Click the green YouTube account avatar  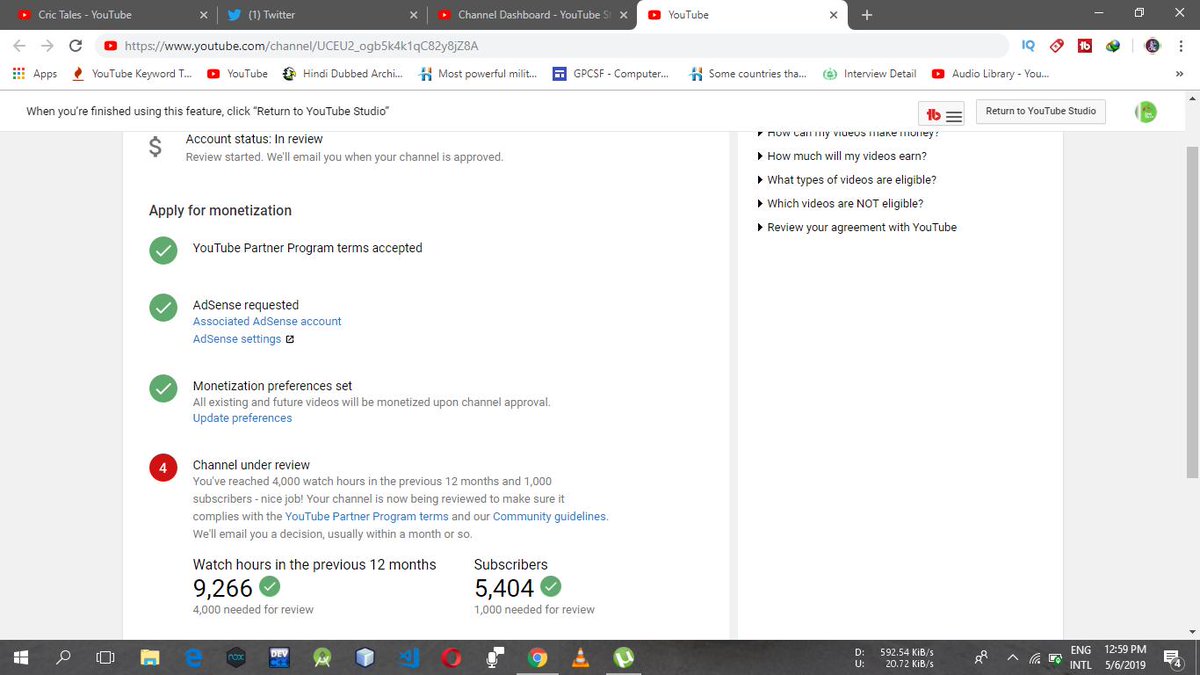(1146, 112)
